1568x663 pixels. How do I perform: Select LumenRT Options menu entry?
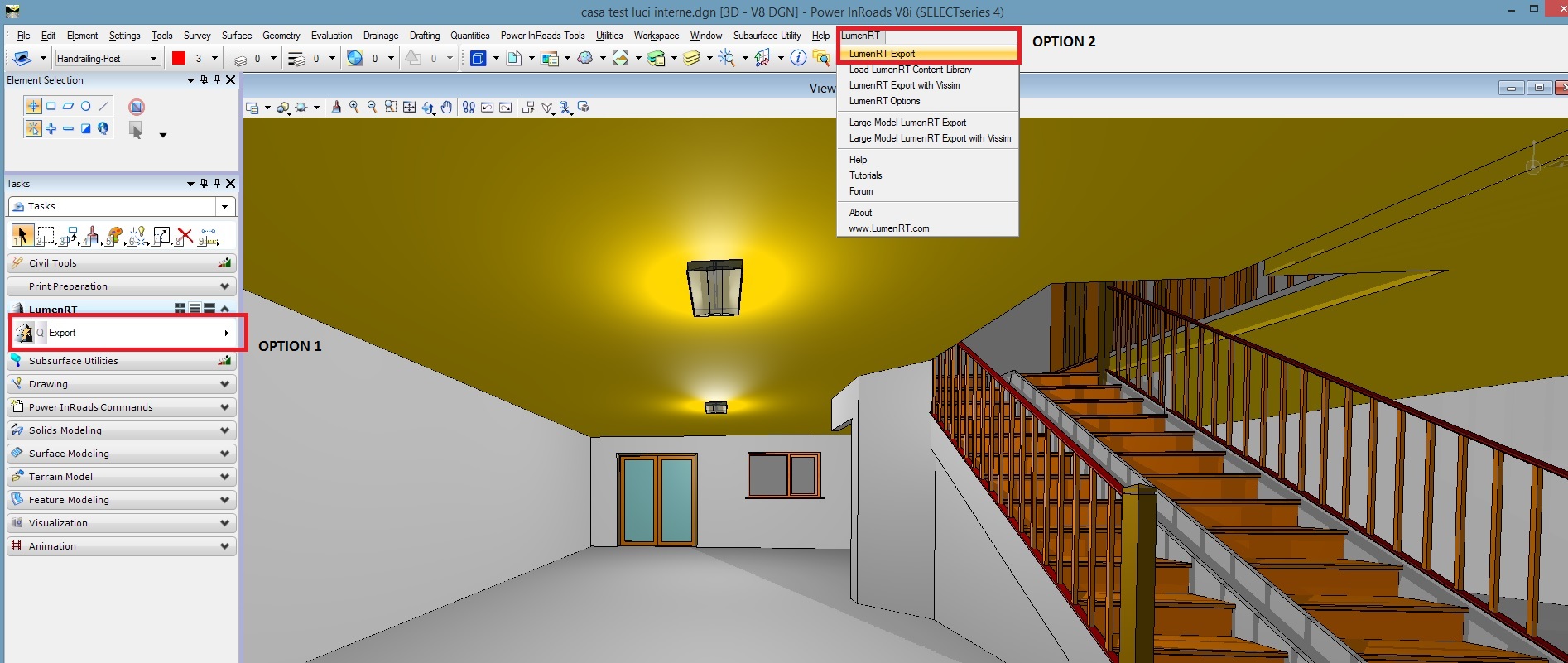[927, 101]
